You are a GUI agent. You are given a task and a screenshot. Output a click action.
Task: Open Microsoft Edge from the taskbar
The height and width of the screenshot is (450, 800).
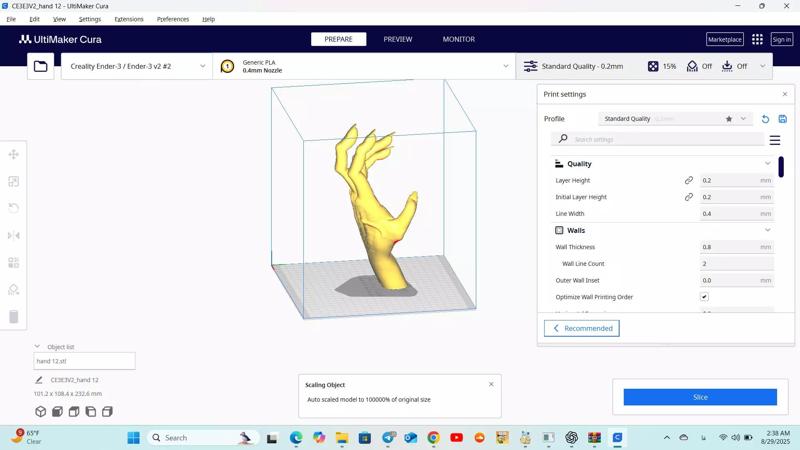(x=296, y=437)
